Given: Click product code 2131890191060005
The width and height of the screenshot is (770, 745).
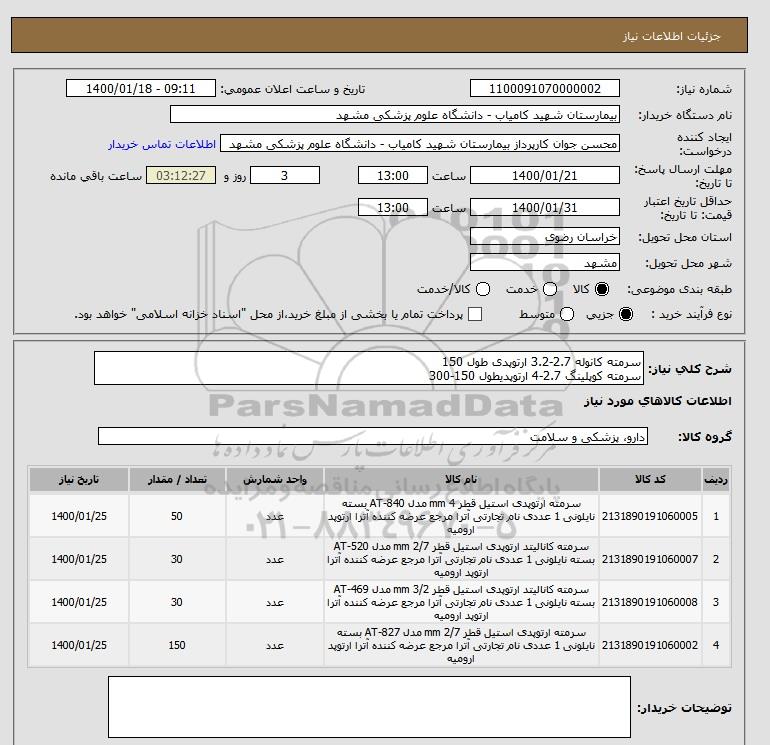Looking at the screenshot, I should 650,516.
